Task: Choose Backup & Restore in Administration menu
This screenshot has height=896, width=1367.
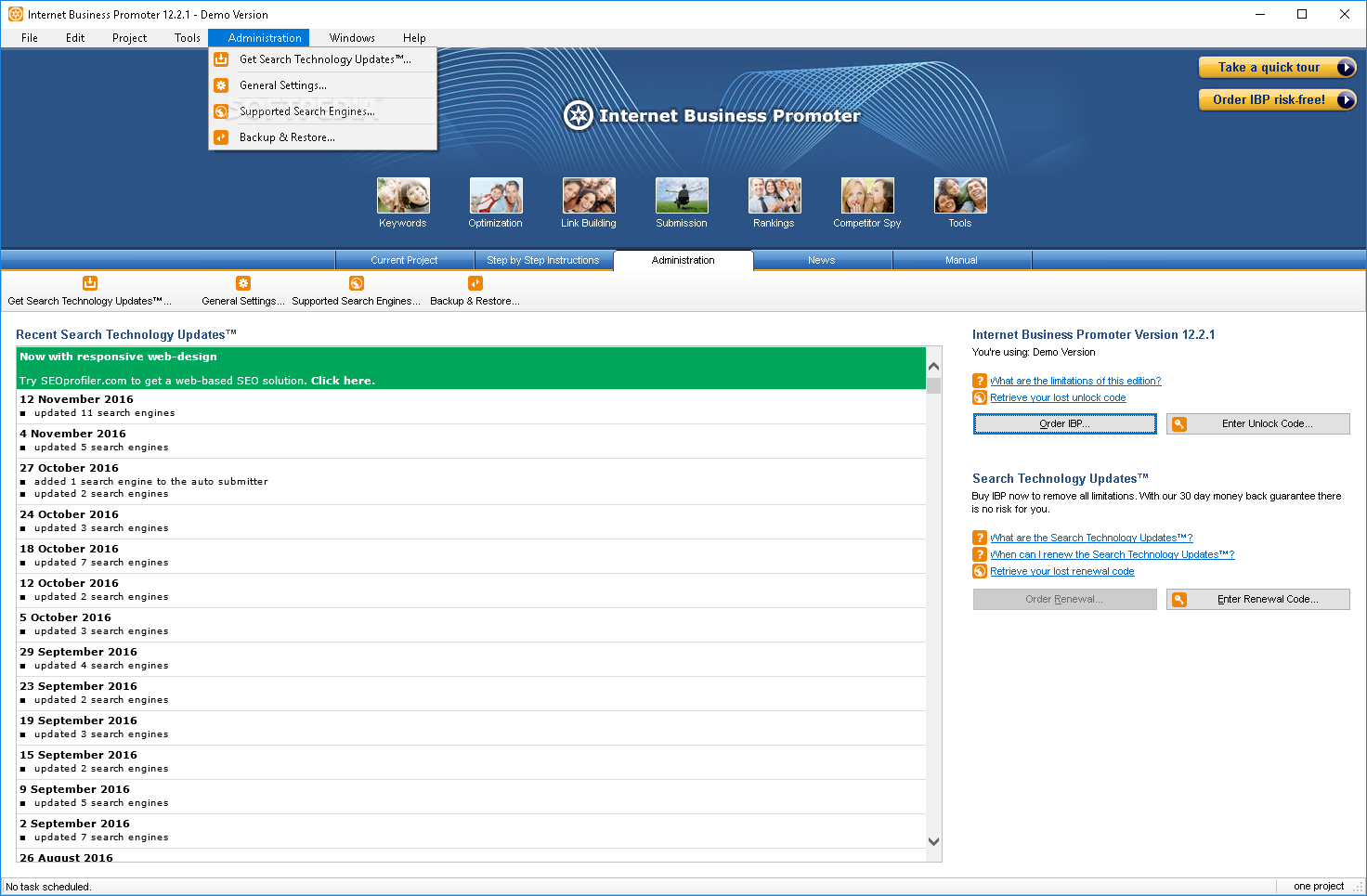Action: [x=323, y=137]
